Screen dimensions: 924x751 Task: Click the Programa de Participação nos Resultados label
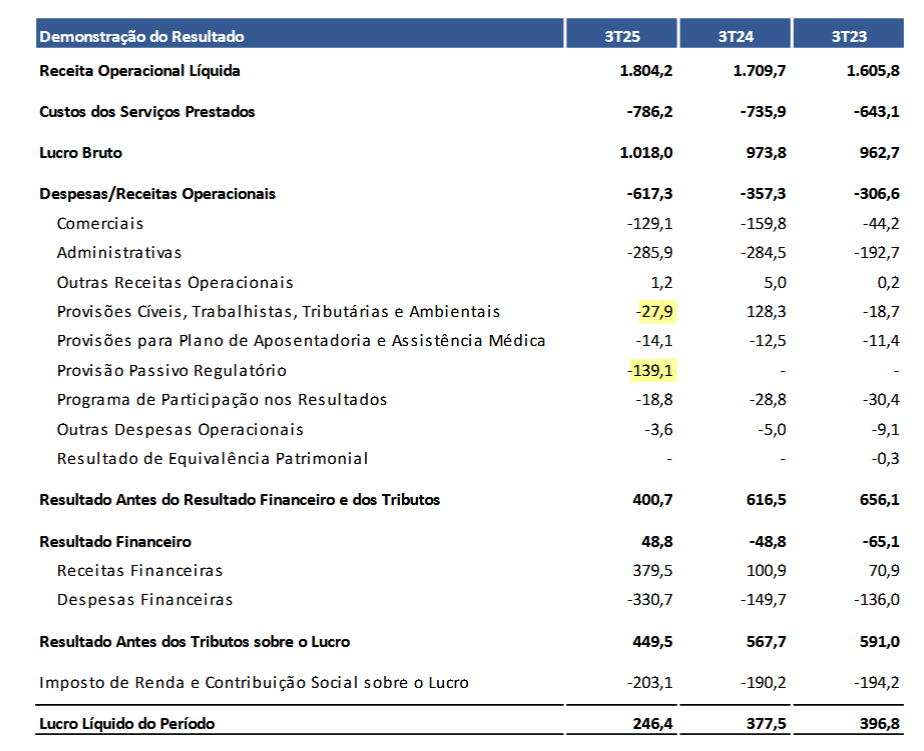tap(222, 400)
